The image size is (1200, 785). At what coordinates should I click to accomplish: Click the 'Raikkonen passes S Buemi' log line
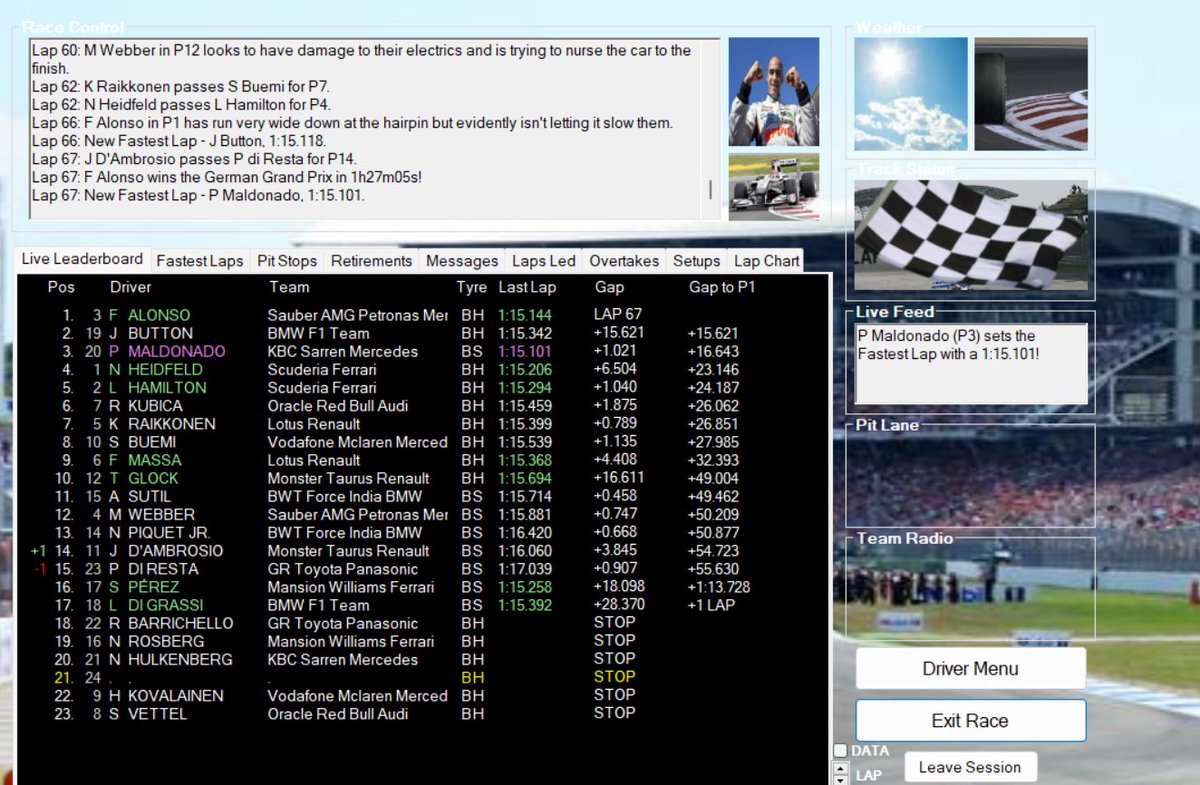[x=180, y=87]
